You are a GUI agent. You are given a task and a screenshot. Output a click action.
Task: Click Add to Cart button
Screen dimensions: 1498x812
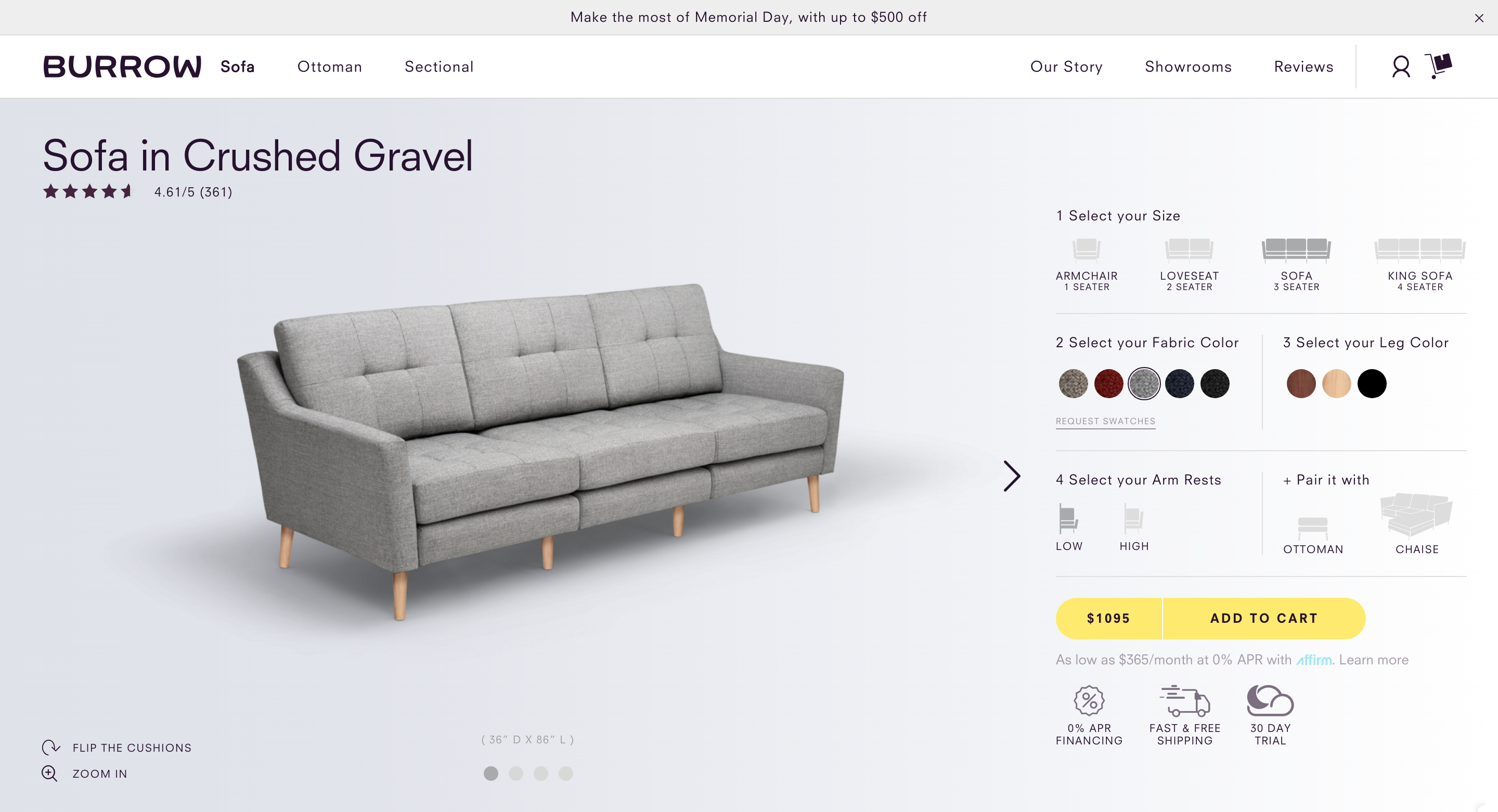(x=1263, y=618)
